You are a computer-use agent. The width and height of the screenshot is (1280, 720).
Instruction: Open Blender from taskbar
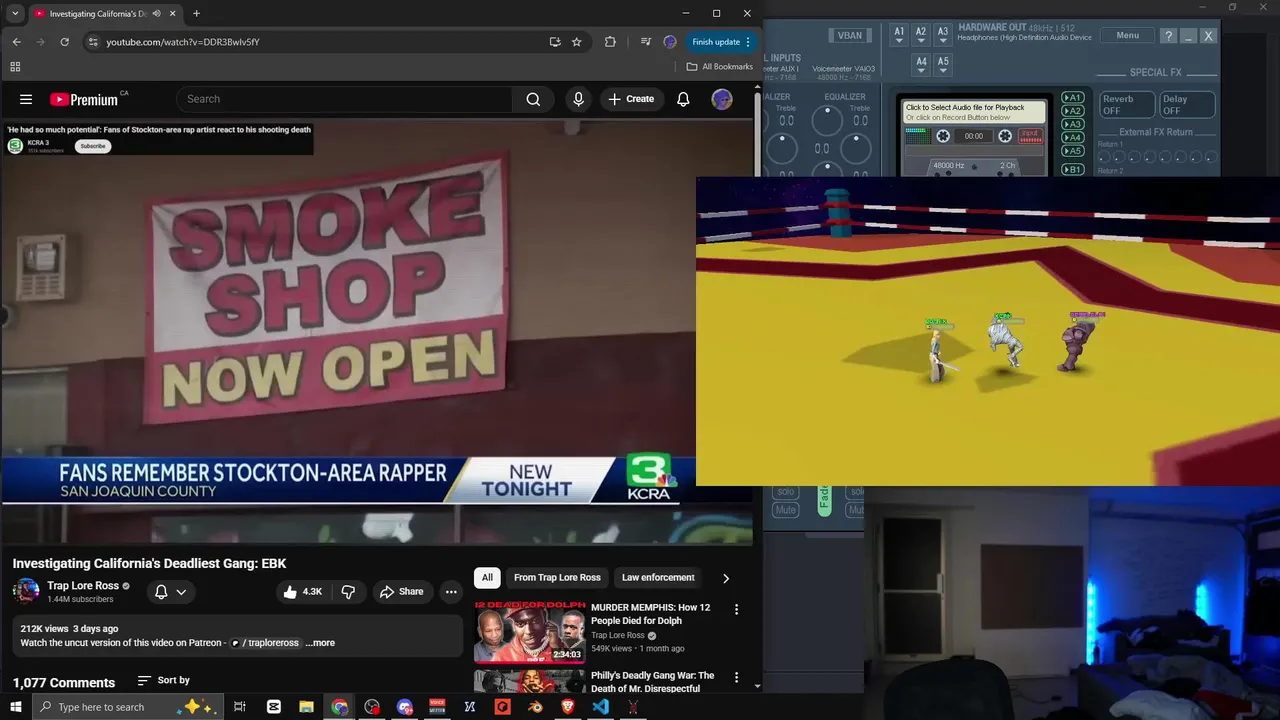click(x=535, y=707)
